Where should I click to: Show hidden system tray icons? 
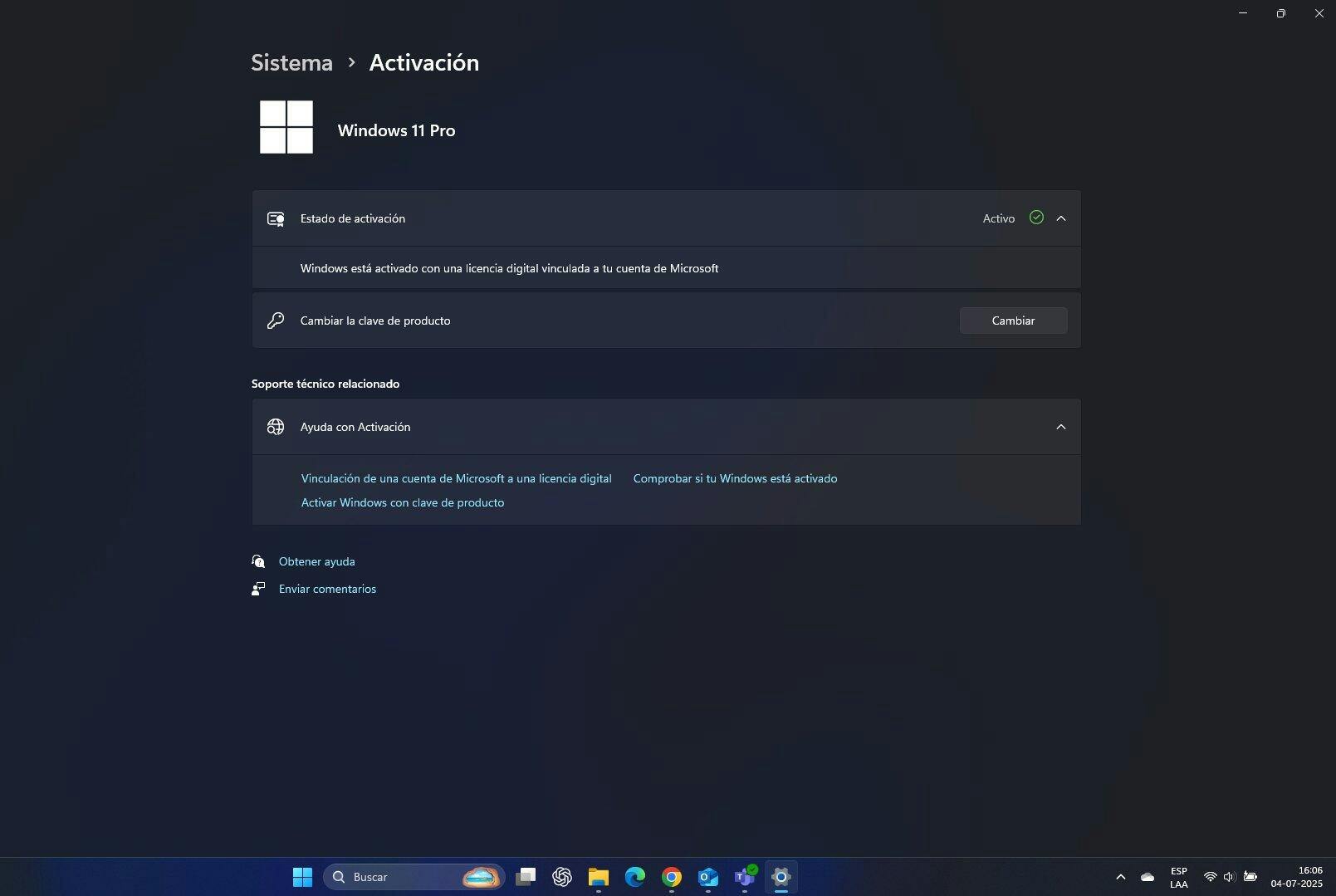1120,877
